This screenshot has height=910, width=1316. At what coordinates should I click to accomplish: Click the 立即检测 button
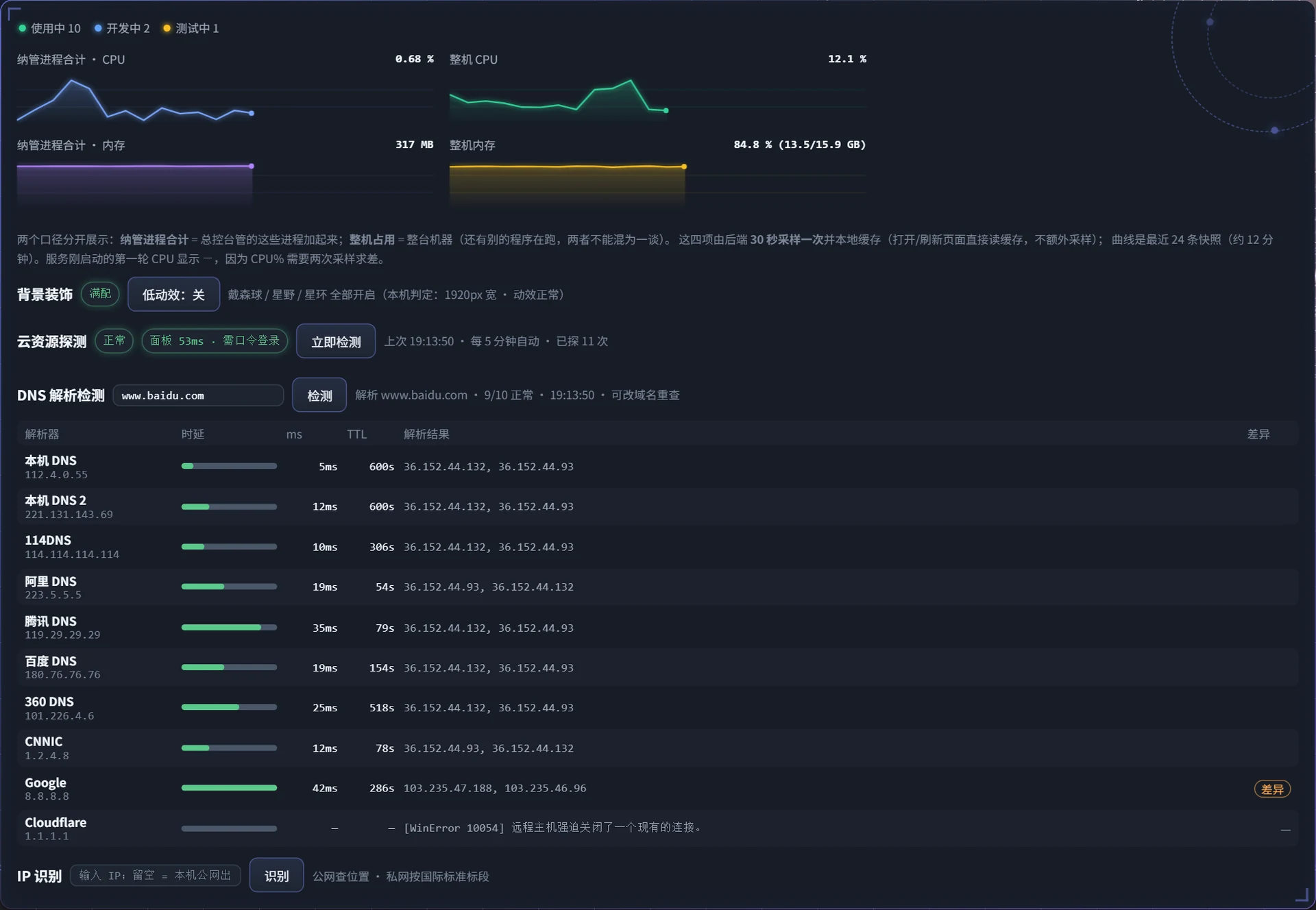pyautogui.click(x=336, y=341)
